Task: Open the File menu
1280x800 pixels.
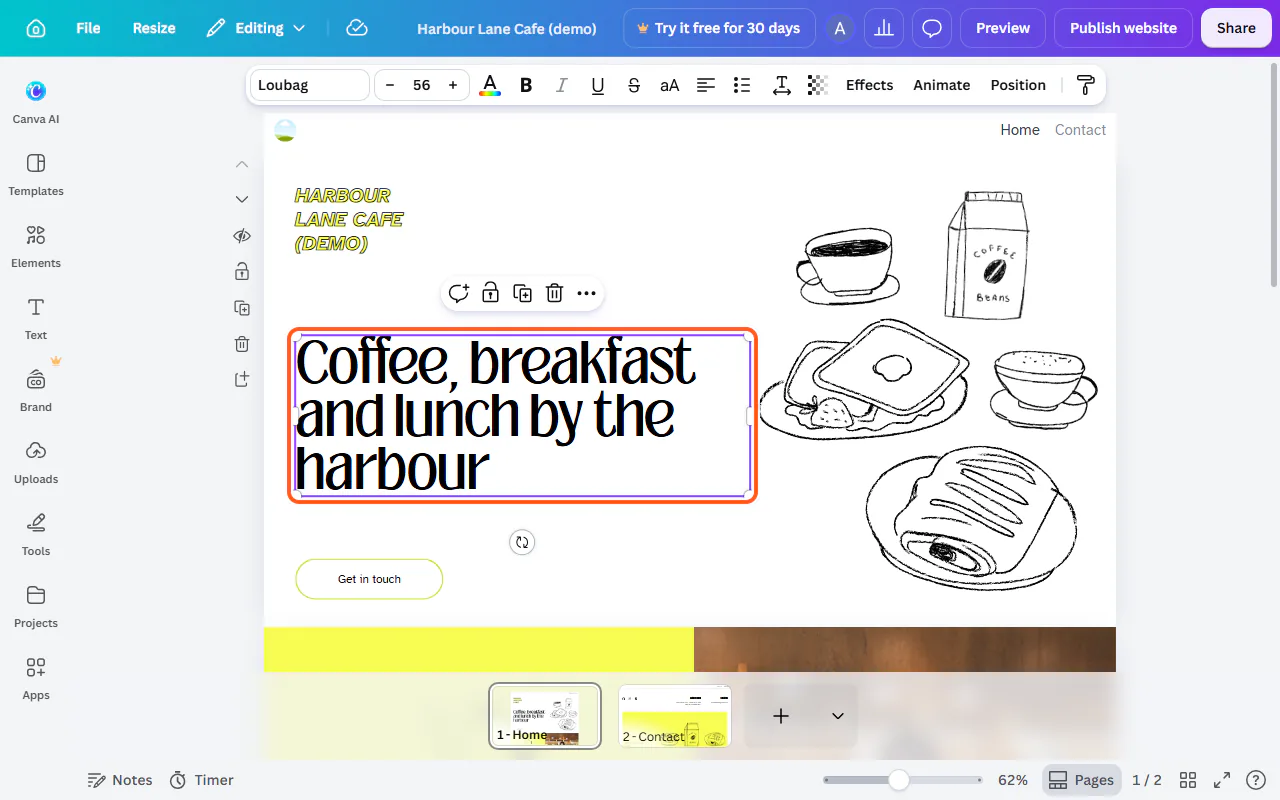Action: click(88, 28)
